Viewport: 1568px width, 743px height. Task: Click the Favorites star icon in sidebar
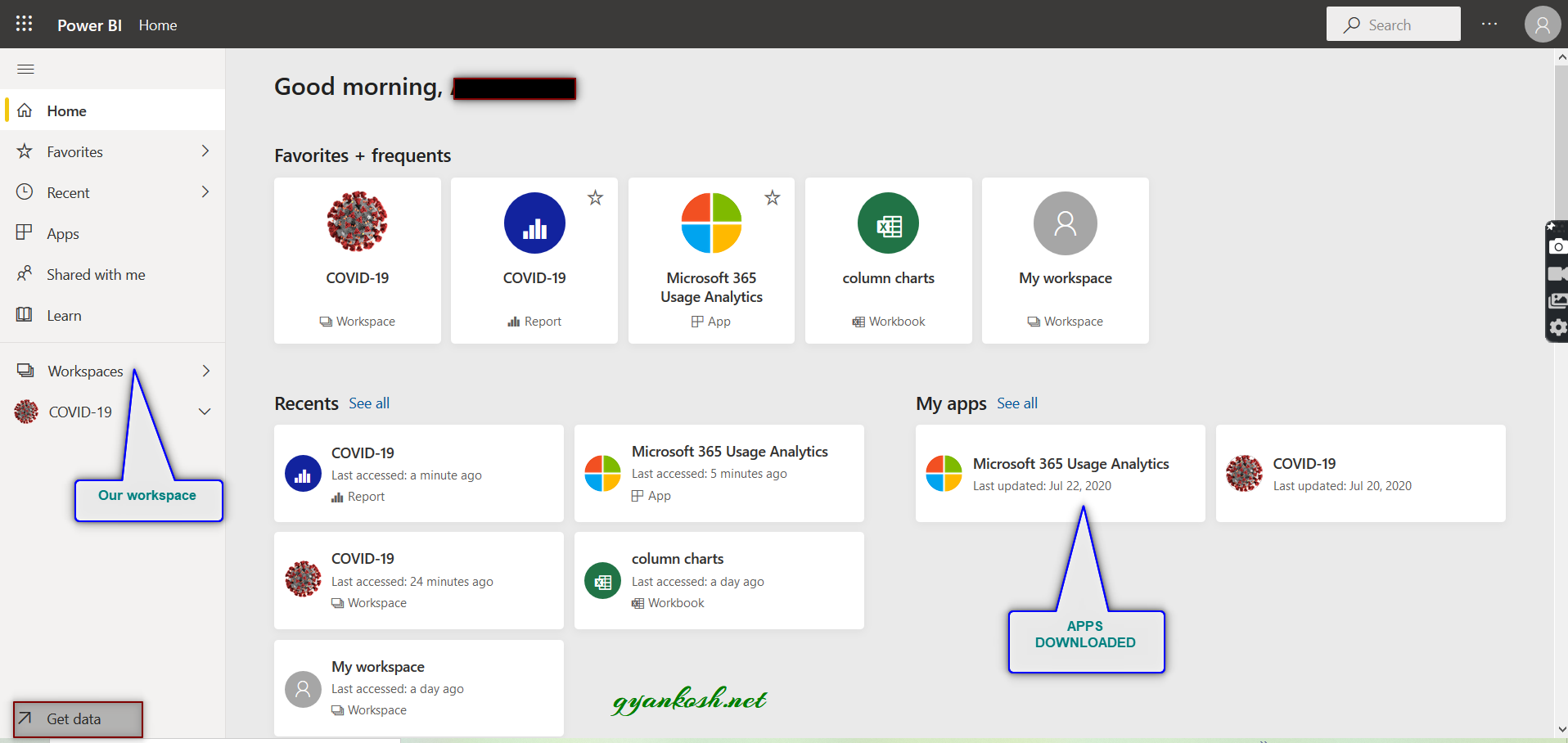pyautogui.click(x=25, y=151)
